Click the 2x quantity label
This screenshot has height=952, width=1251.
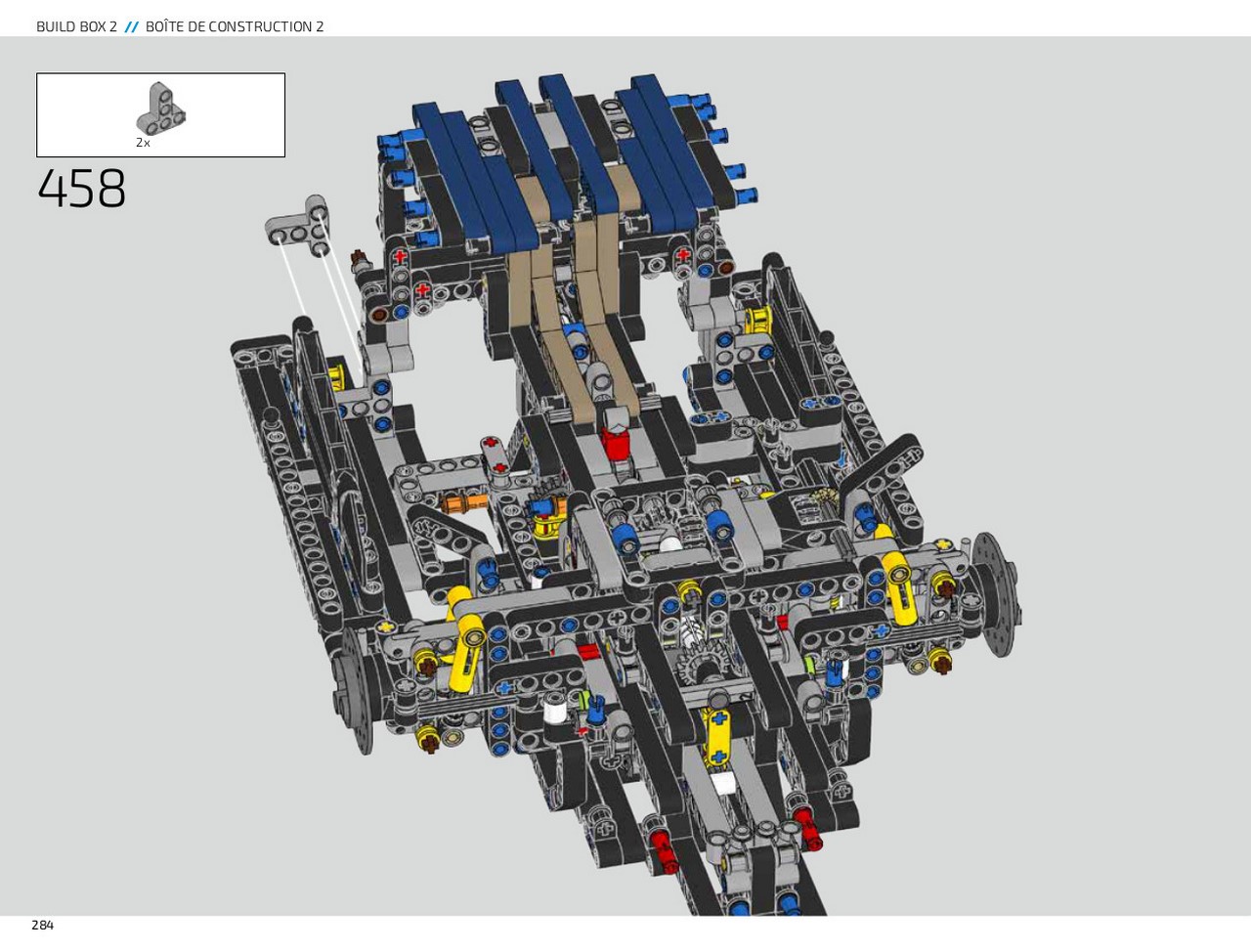143,143
